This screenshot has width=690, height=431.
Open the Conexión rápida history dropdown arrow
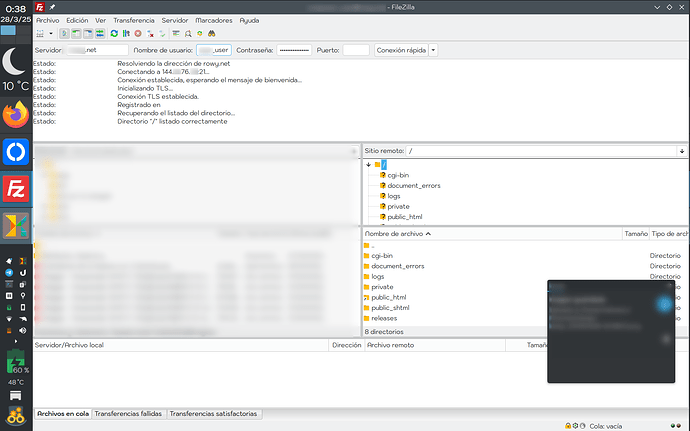pos(434,50)
